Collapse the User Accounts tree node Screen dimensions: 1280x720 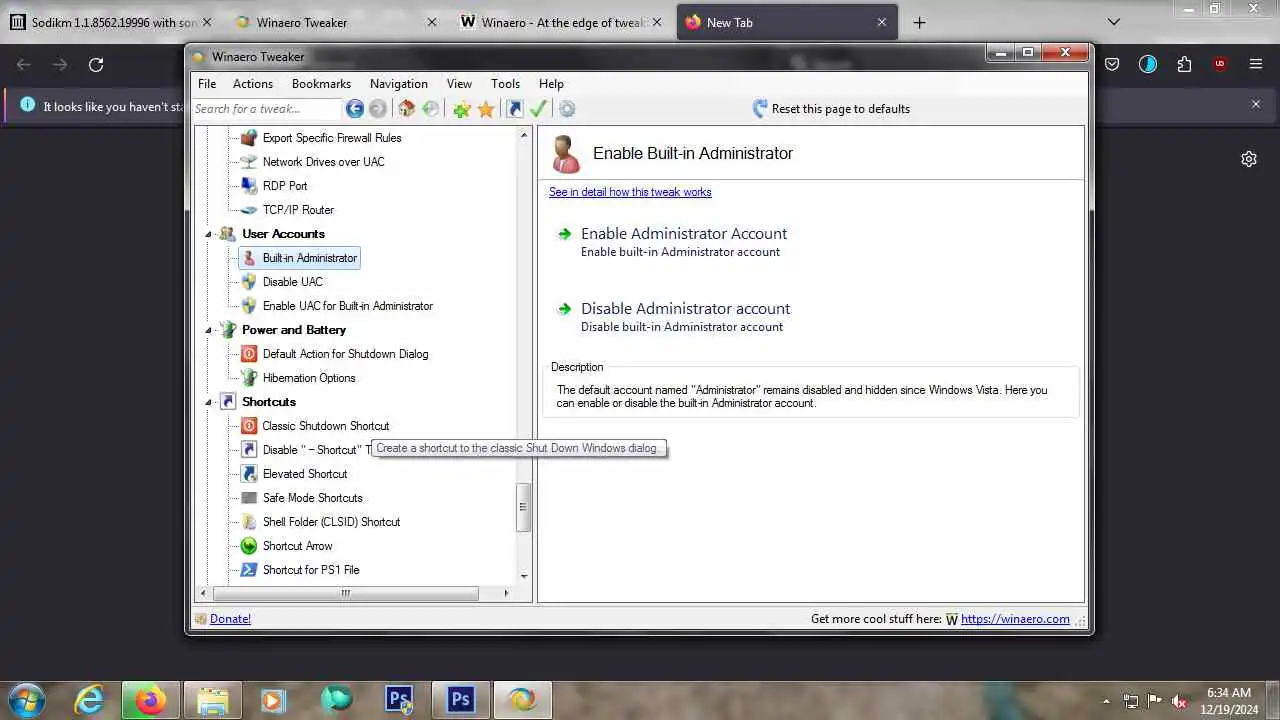(x=209, y=234)
